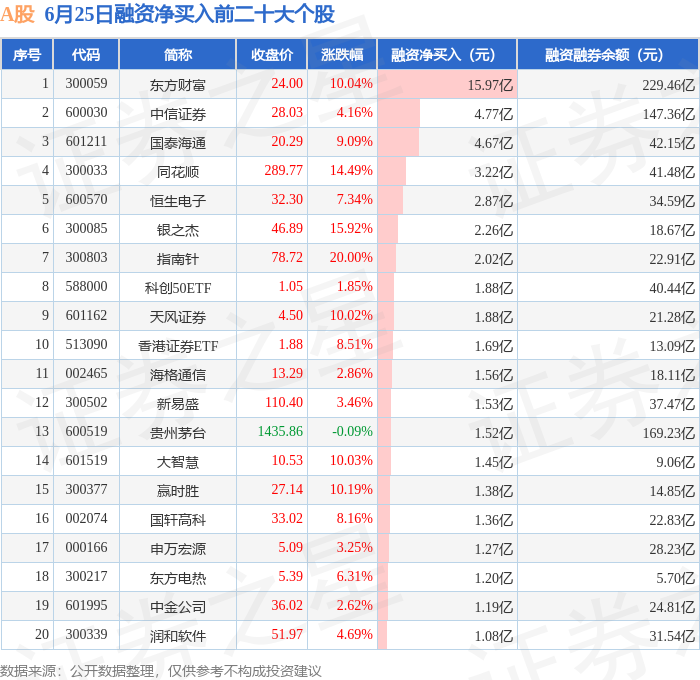This screenshot has width=700, height=680.
Task: Click the 代码 column header
Action: pyautogui.click(x=86, y=54)
